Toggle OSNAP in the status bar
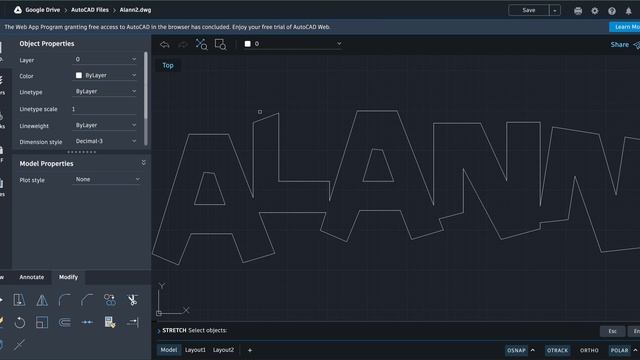This screenshot has height=360, width=640. (516, 350)
